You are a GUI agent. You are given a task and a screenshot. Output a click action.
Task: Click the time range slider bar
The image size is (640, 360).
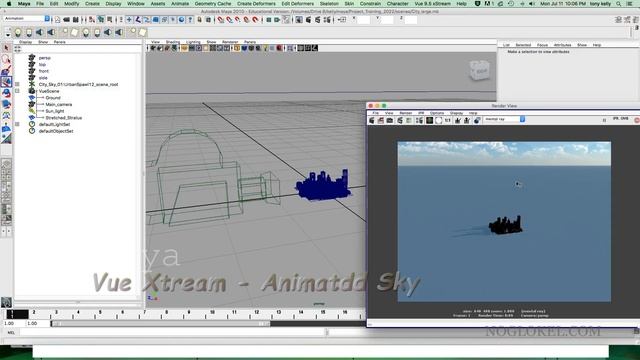point(160,324)
